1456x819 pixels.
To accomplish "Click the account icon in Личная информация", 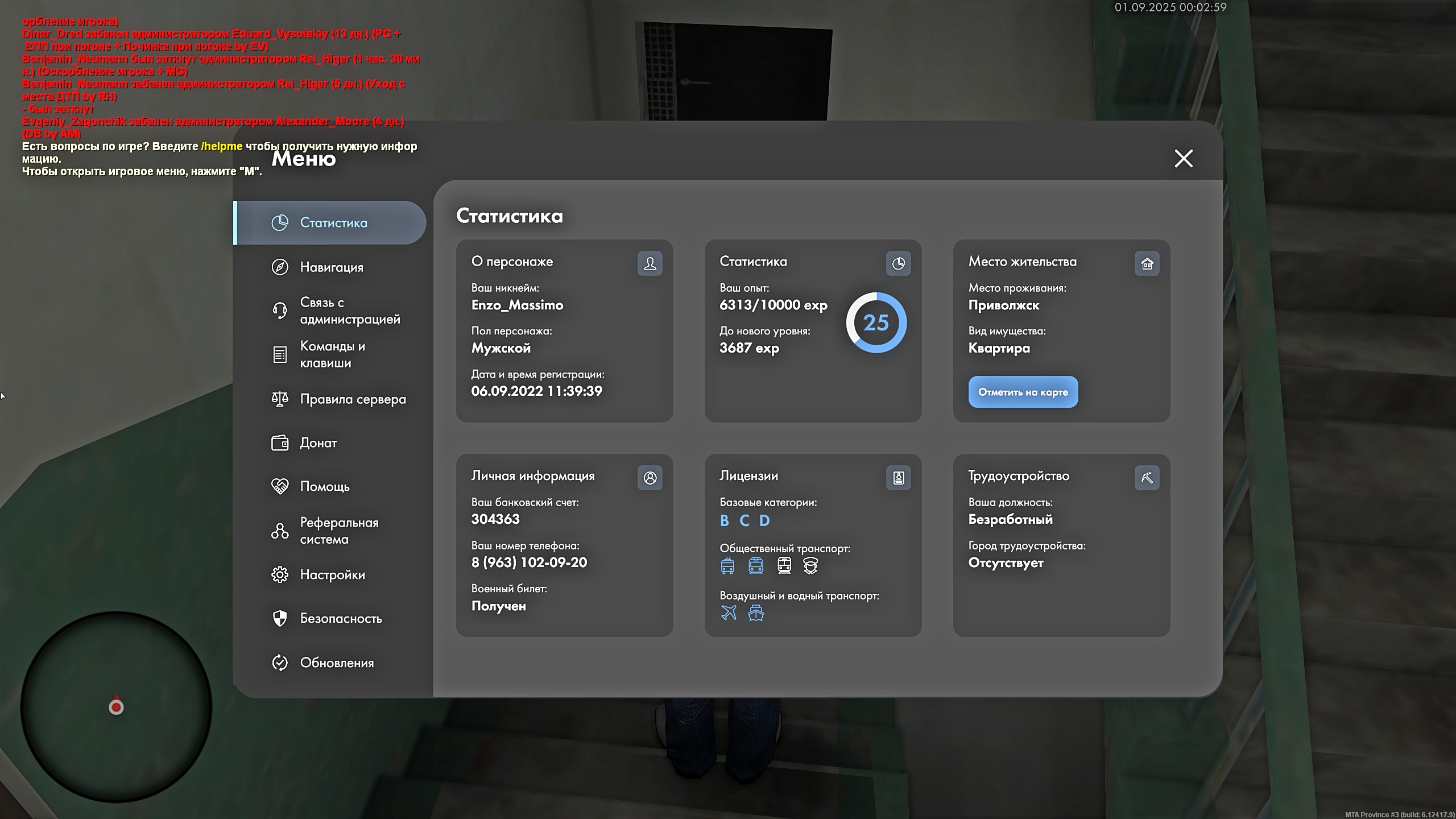I will tap(650, 478).
